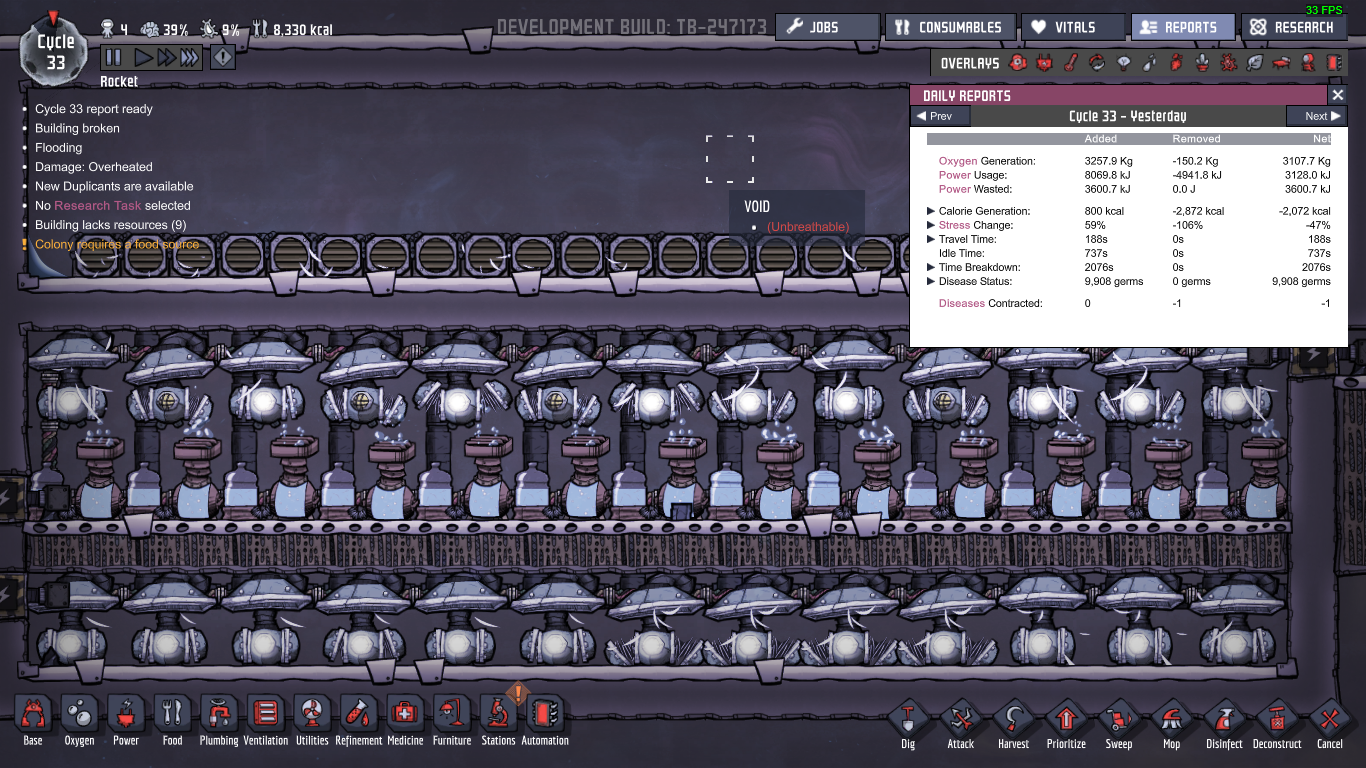Open the Refinement build category
The image size is (1366, 768).
[358, 715]
